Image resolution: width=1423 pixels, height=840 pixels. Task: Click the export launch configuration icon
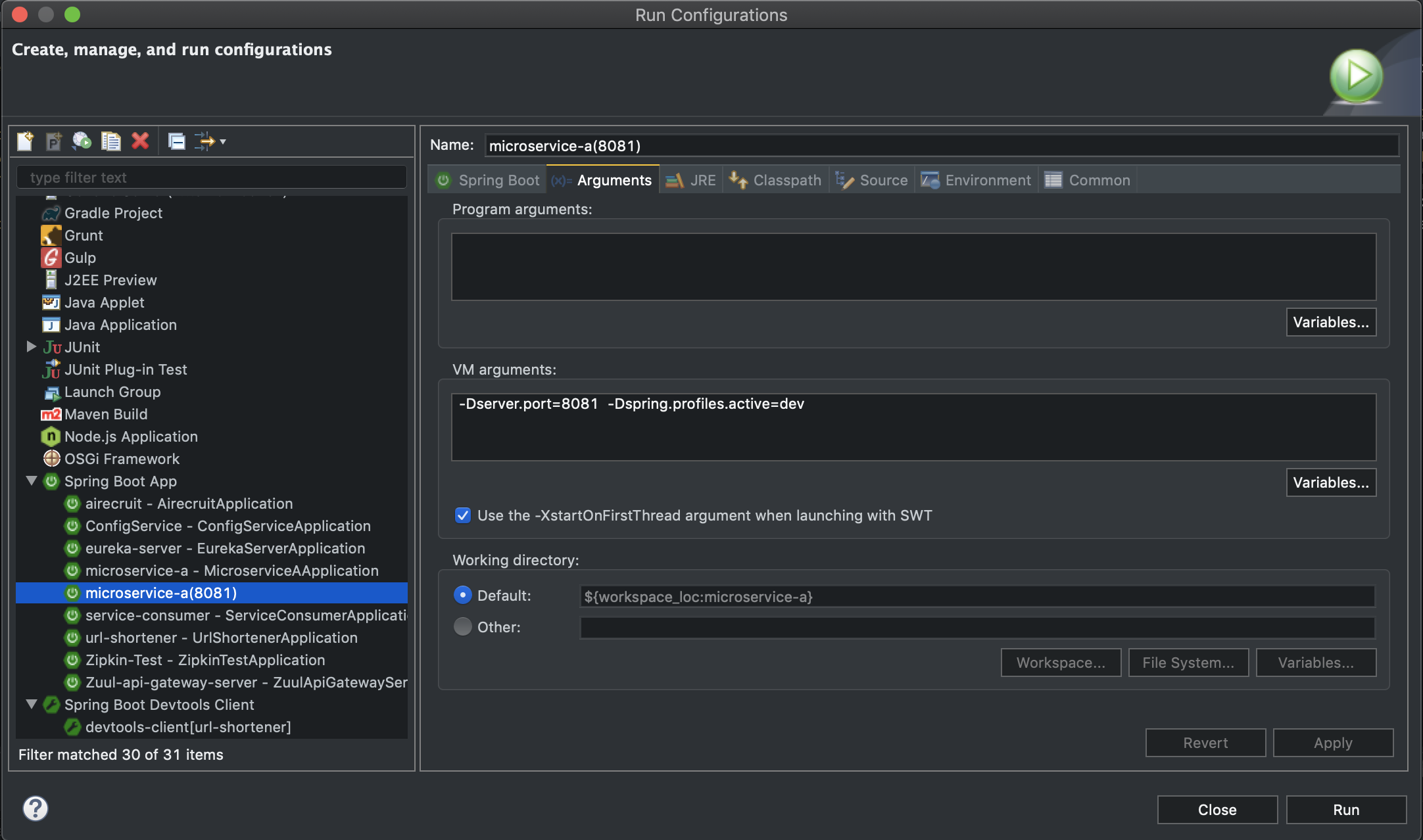pyautogui.click(x=82, y=141)
